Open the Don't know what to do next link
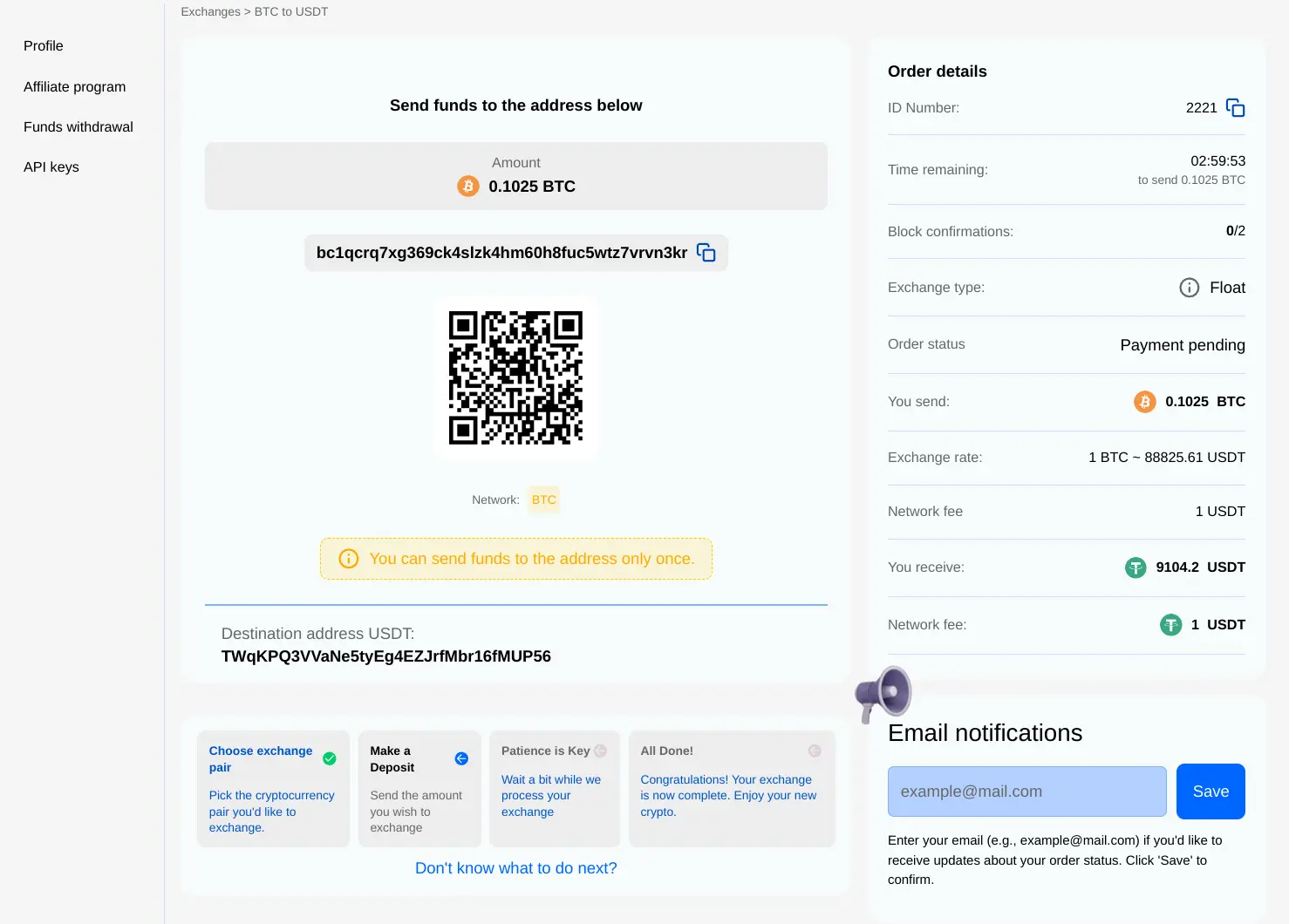The width and height of the screenshot is (1289, 924). click(516, 868)
